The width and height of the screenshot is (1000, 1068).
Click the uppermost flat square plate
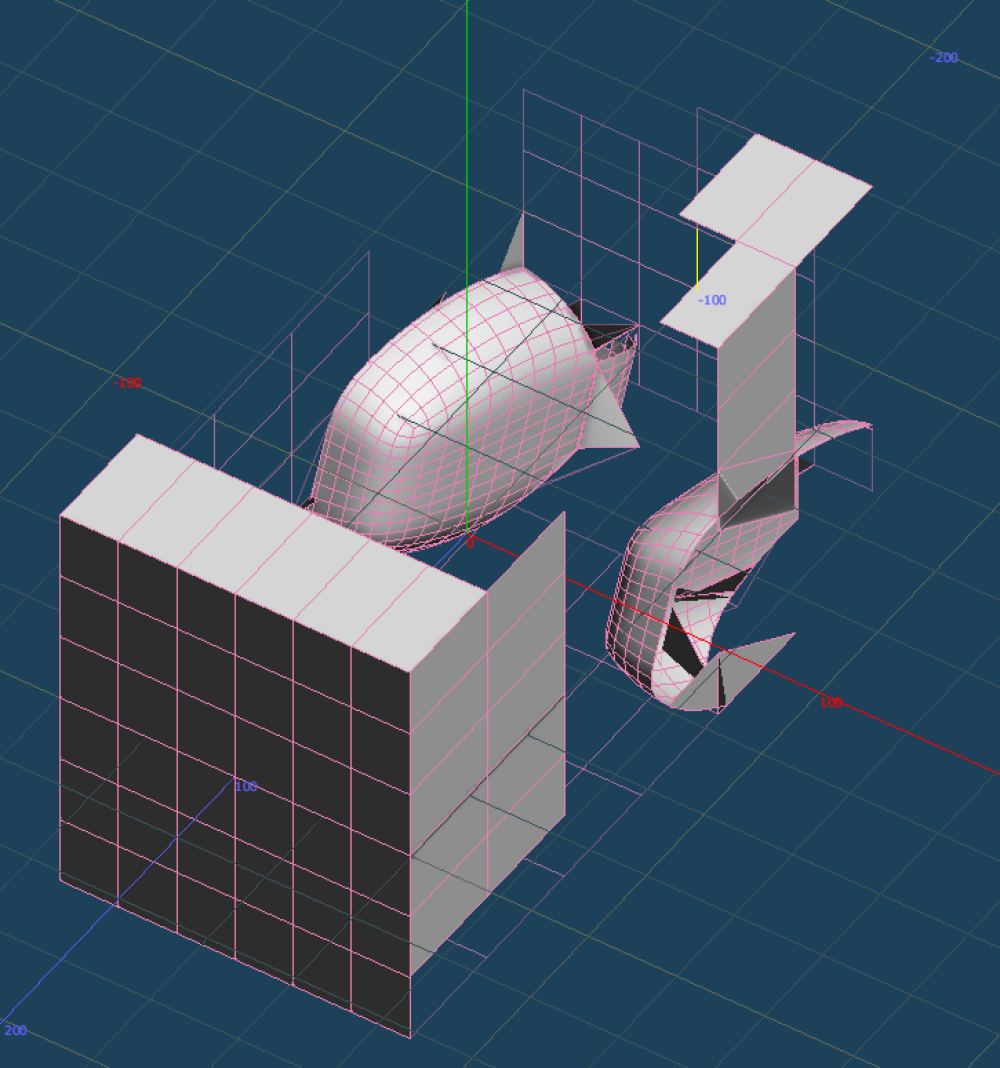776,190
